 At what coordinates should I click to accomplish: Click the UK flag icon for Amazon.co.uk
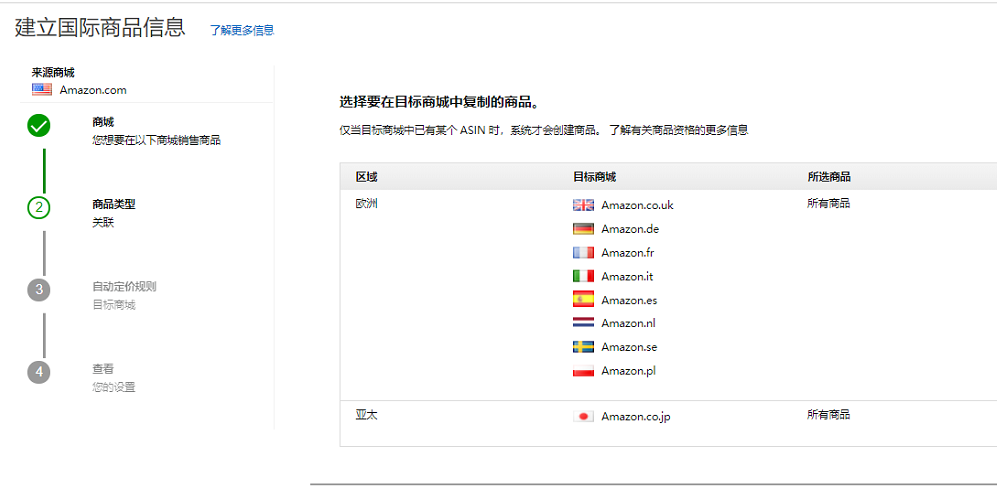click(583, 205)
